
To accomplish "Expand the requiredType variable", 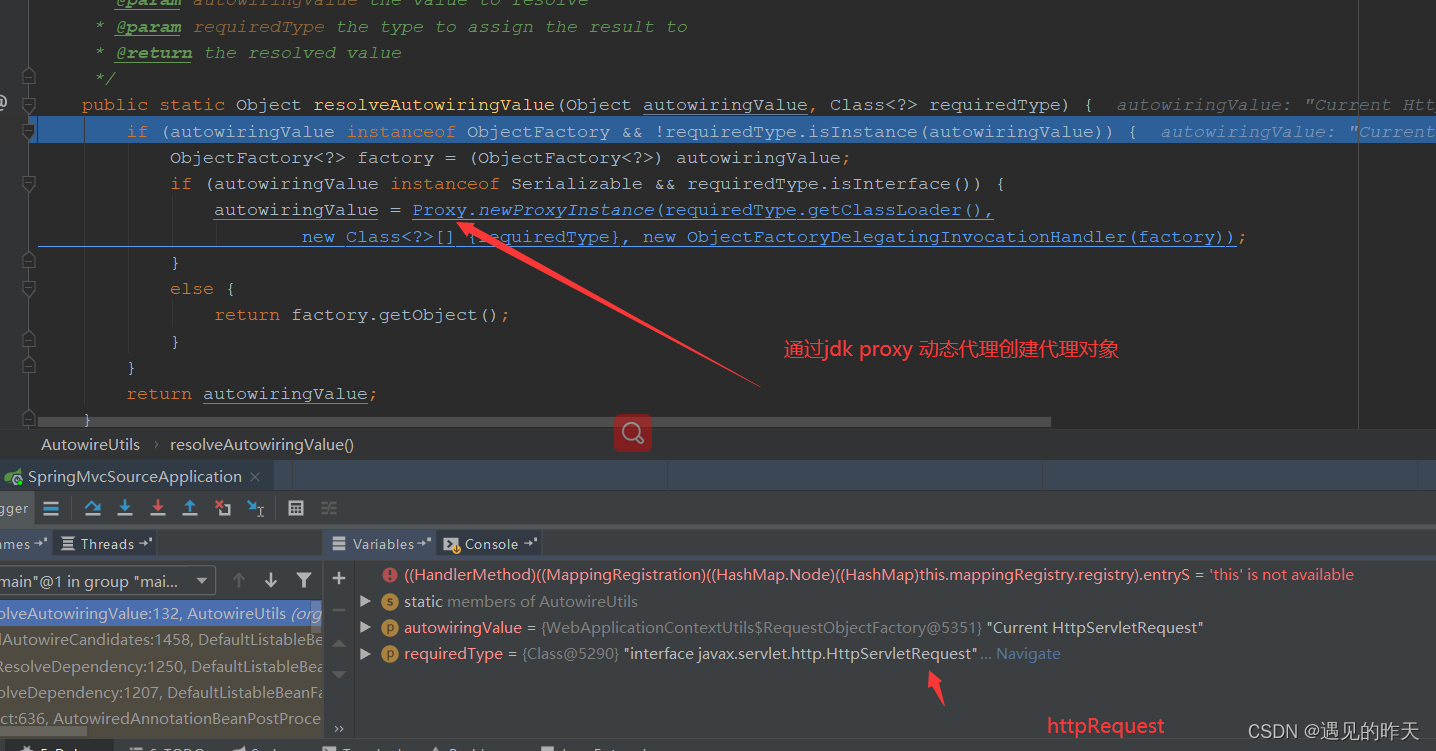I will [365, 654].
